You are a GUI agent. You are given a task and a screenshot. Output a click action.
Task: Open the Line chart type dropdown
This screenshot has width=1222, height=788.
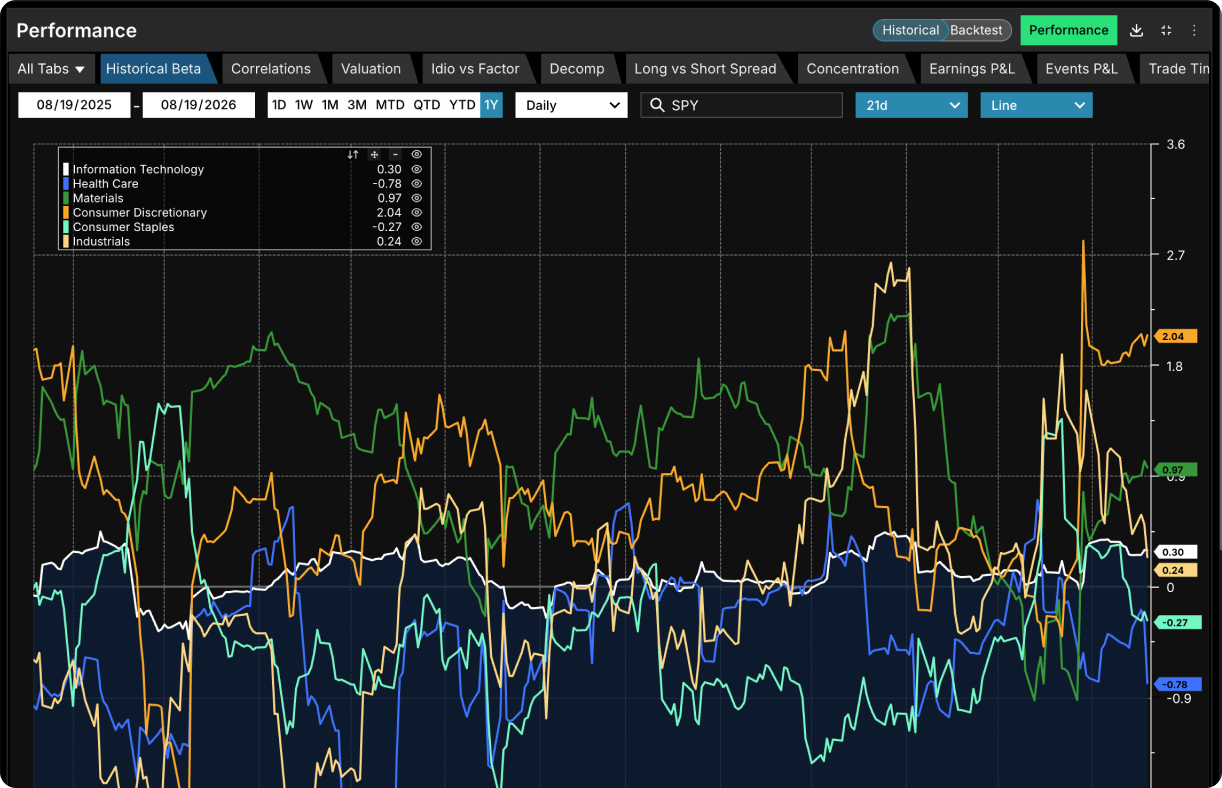click(x=1036, y=105)
